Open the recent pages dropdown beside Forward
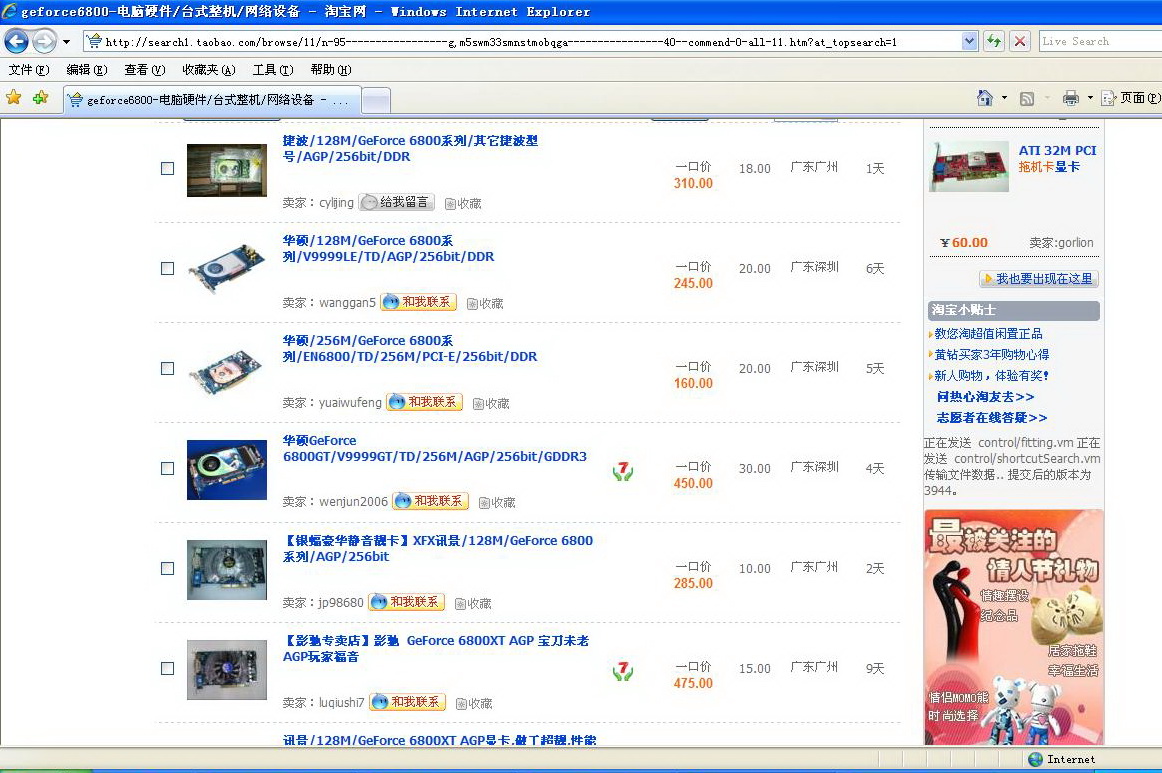Image resolution: width=1162 pixels, height=773 pixels. click(66, 42)
